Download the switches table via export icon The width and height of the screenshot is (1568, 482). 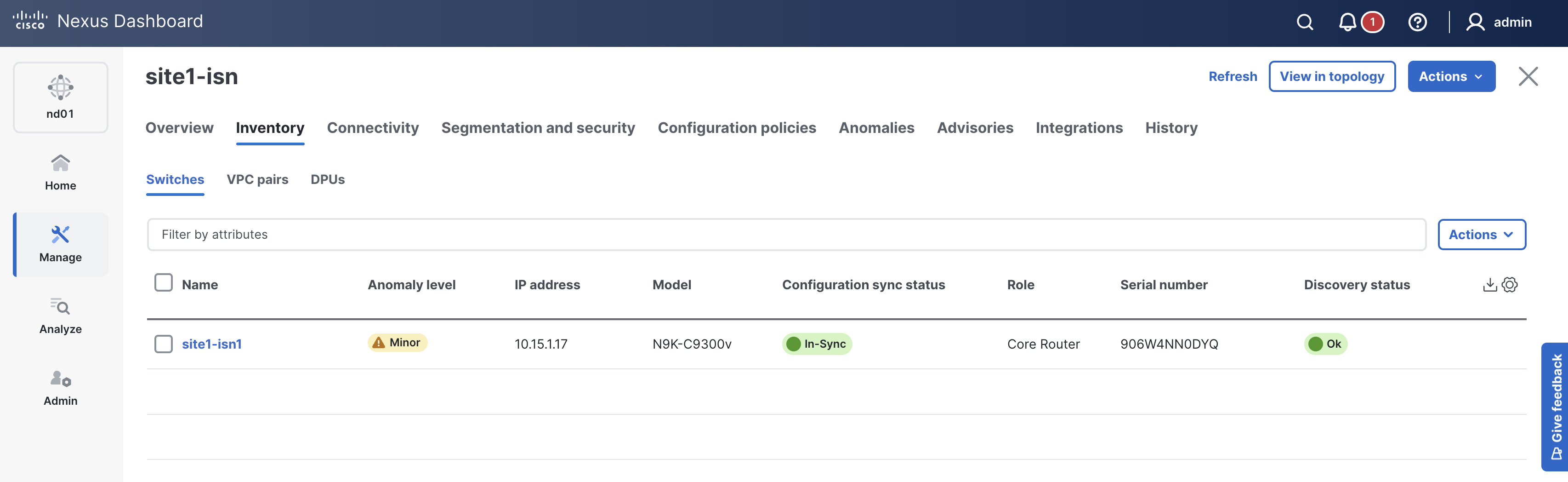coord(1489,285)
